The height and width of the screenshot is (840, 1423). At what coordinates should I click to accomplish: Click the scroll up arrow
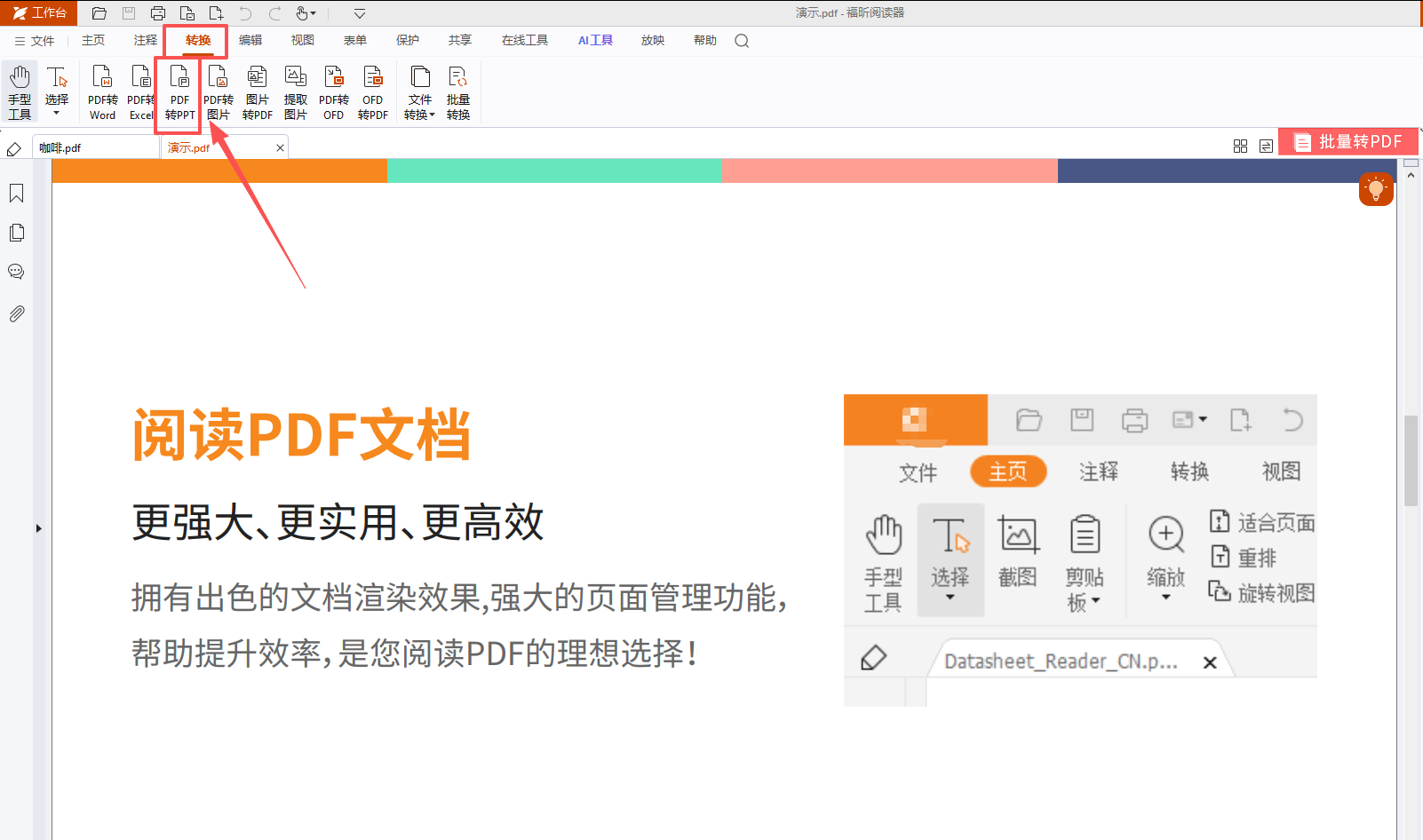[x=1411, y=175]
